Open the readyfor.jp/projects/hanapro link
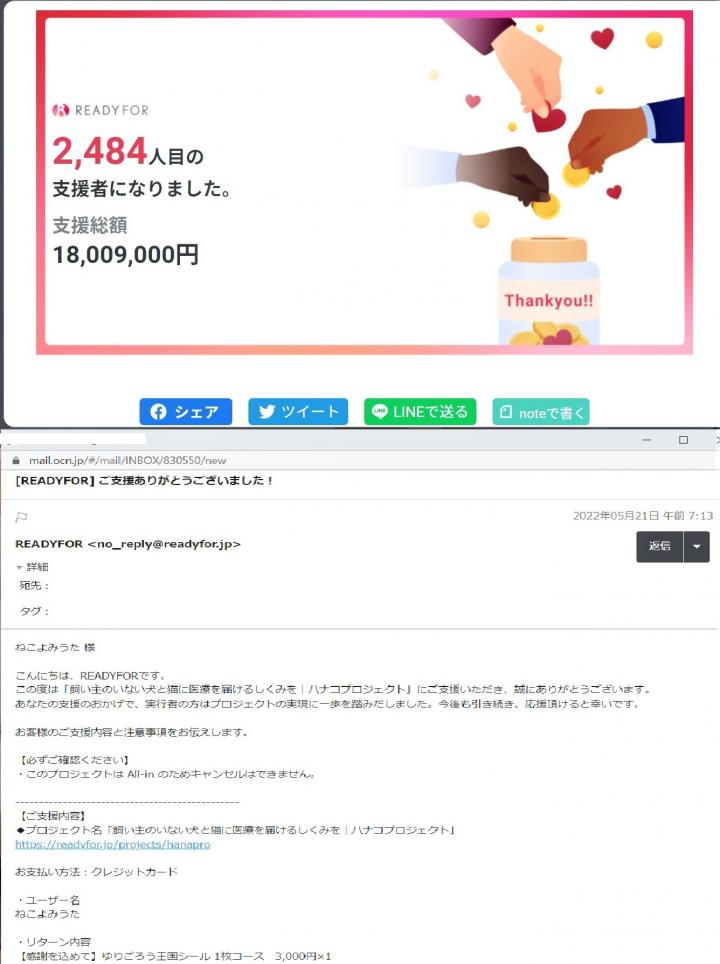Screen dimensions: 720x964 (113, 844)
